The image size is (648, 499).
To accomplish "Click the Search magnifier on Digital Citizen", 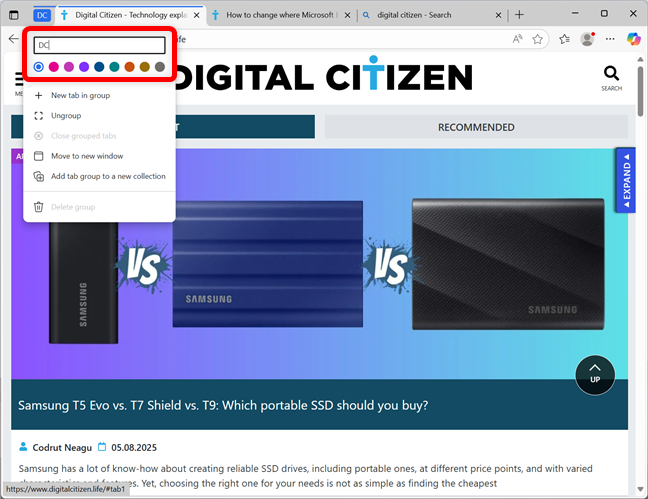I will (611, 78).
